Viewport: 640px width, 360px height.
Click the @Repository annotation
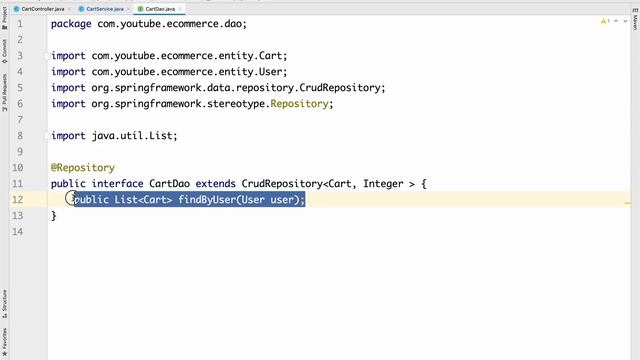click(x=83, y=168)
